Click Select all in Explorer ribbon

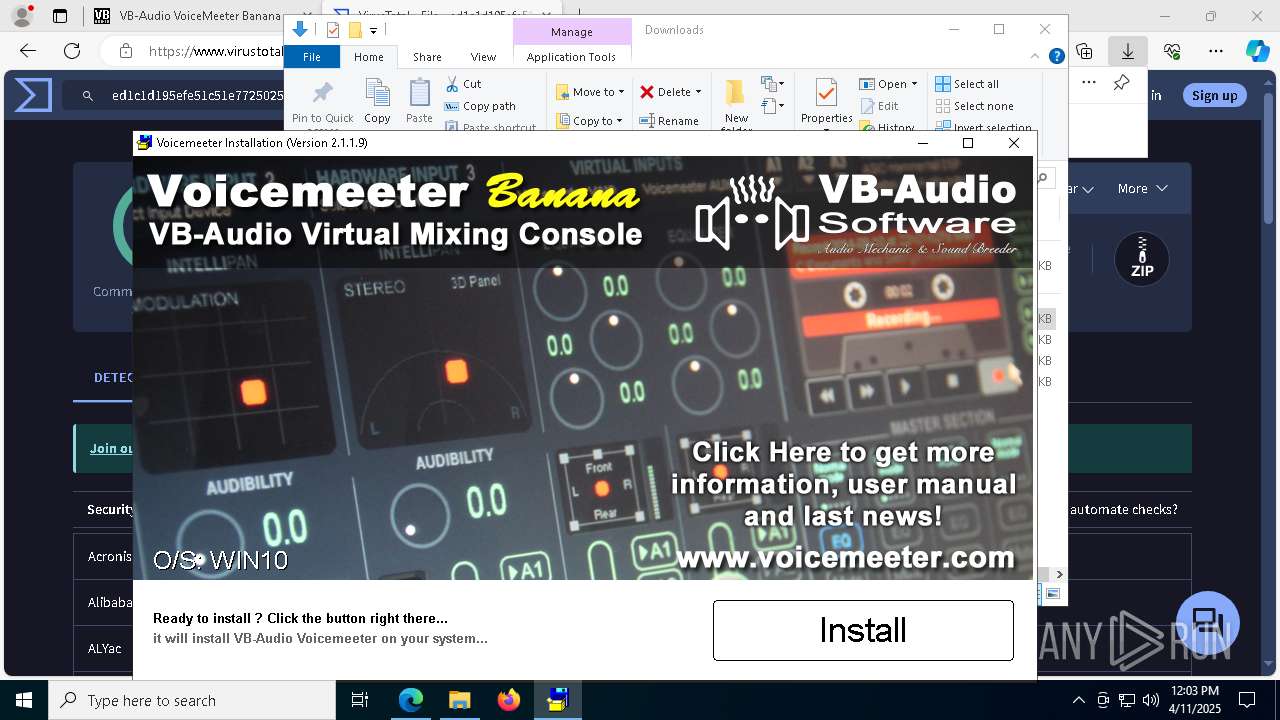point(967,84)
